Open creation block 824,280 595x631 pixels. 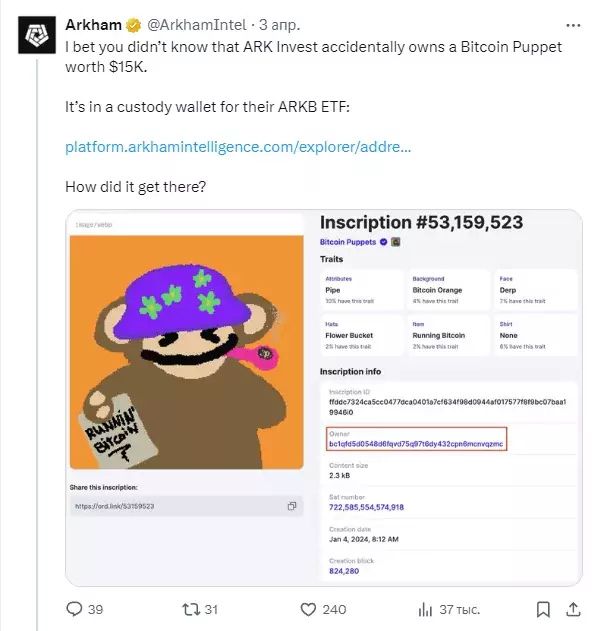[344, 571]
